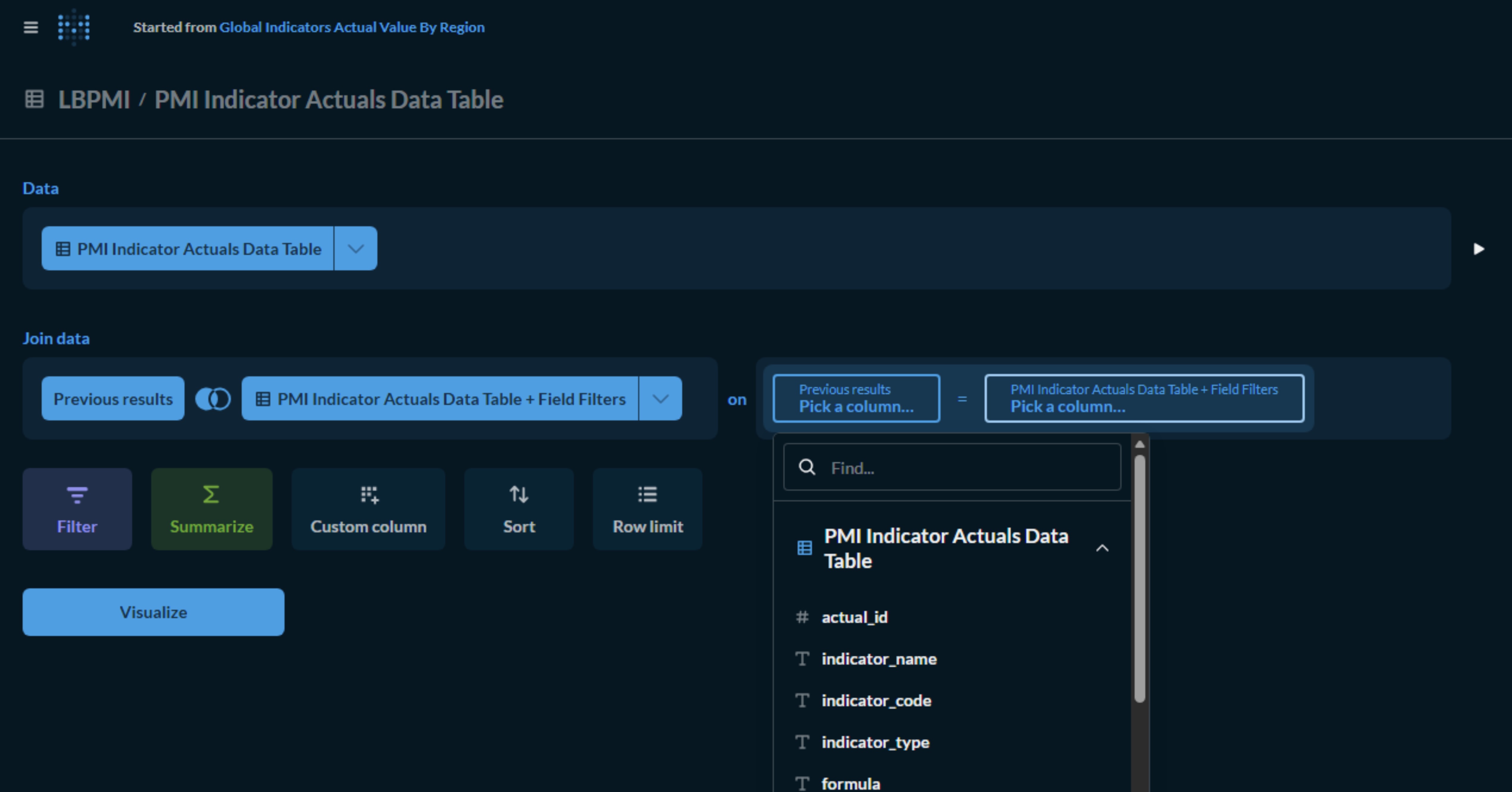Click PMI Indicator Actuals Data Table title

point(329,99)
